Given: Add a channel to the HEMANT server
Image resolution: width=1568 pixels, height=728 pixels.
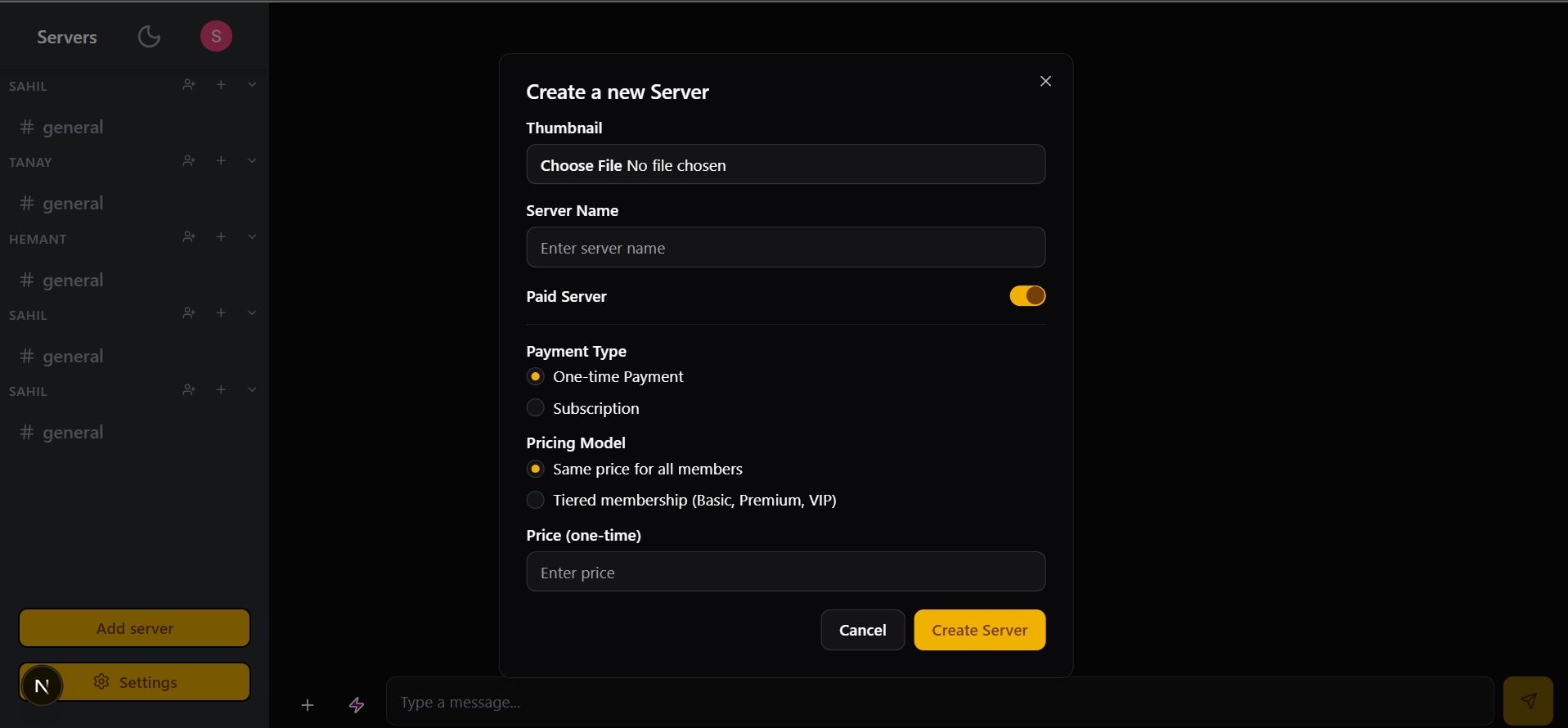Looking at the screenshot, I should (x=221, y=237).
